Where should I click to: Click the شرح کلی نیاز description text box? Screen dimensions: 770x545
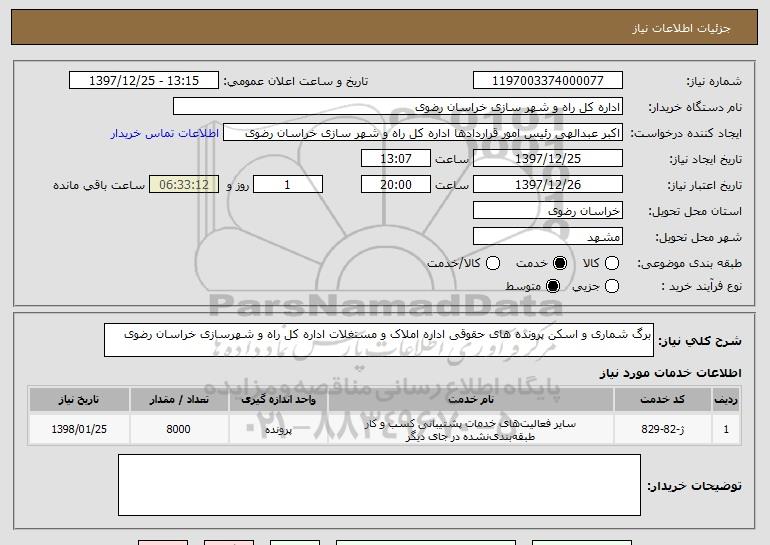click(x=379, y=340)
